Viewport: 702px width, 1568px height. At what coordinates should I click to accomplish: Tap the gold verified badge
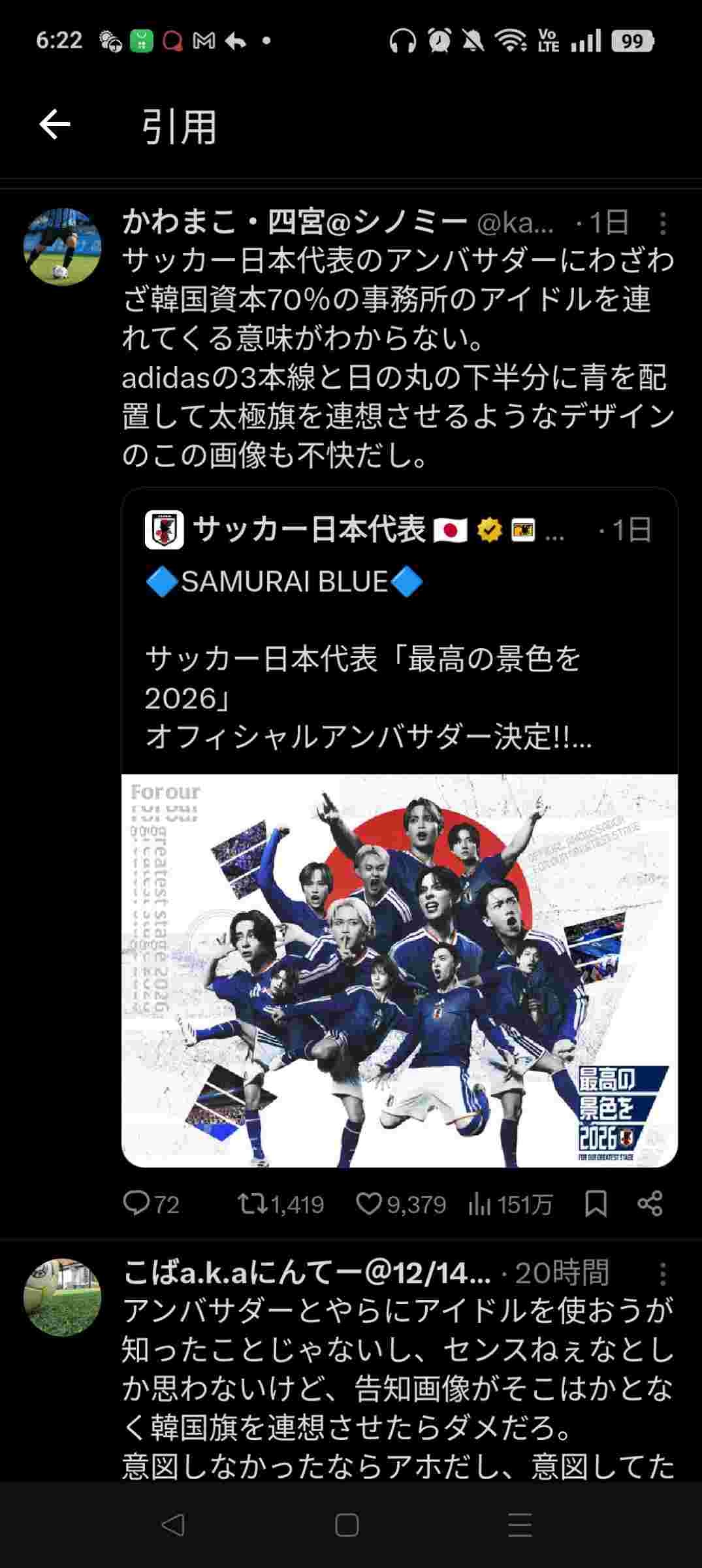(489, 530)
